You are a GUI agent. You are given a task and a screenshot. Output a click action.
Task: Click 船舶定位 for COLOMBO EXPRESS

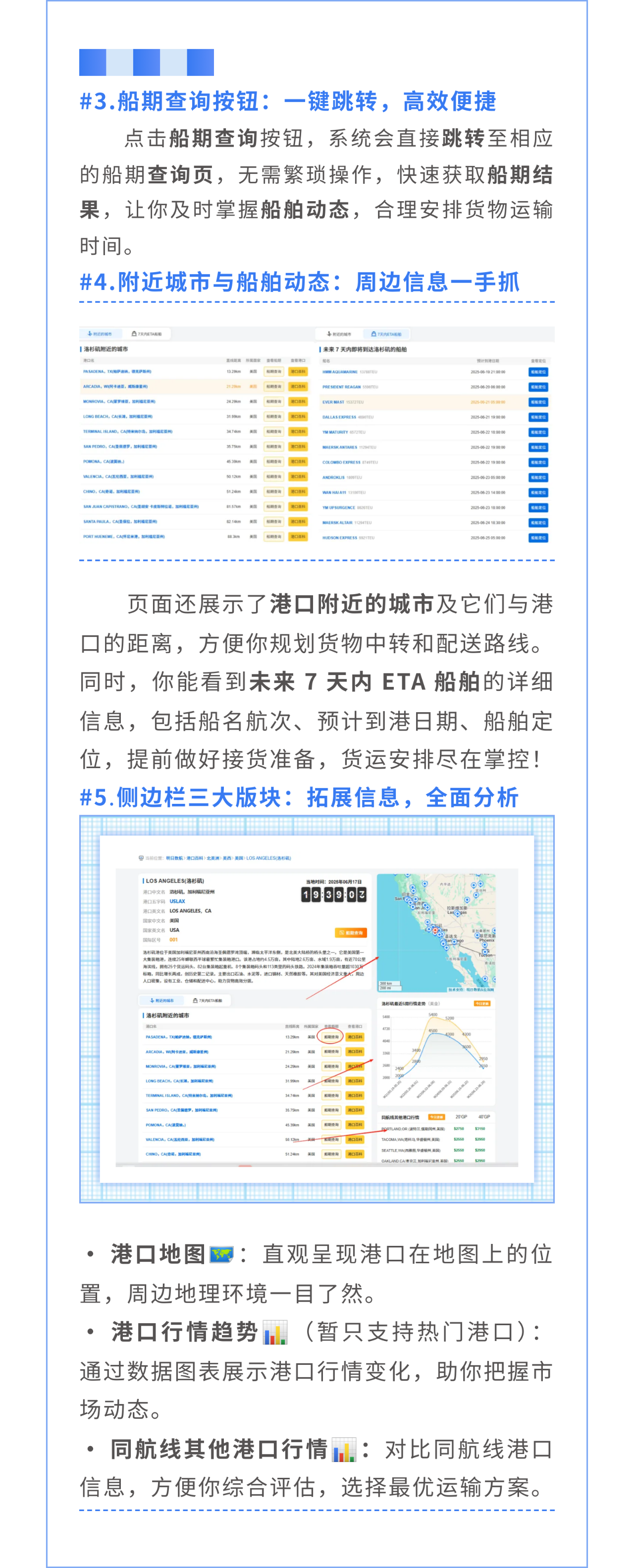click(x=538, y=462)
